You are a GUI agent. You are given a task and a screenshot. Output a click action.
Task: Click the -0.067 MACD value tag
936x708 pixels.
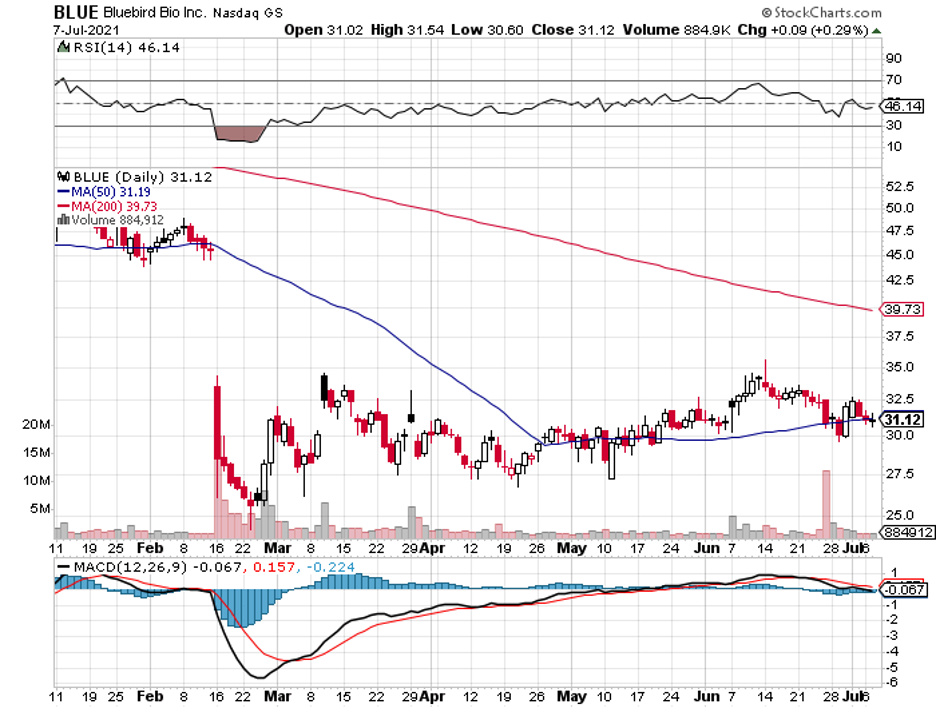point(904,589)
